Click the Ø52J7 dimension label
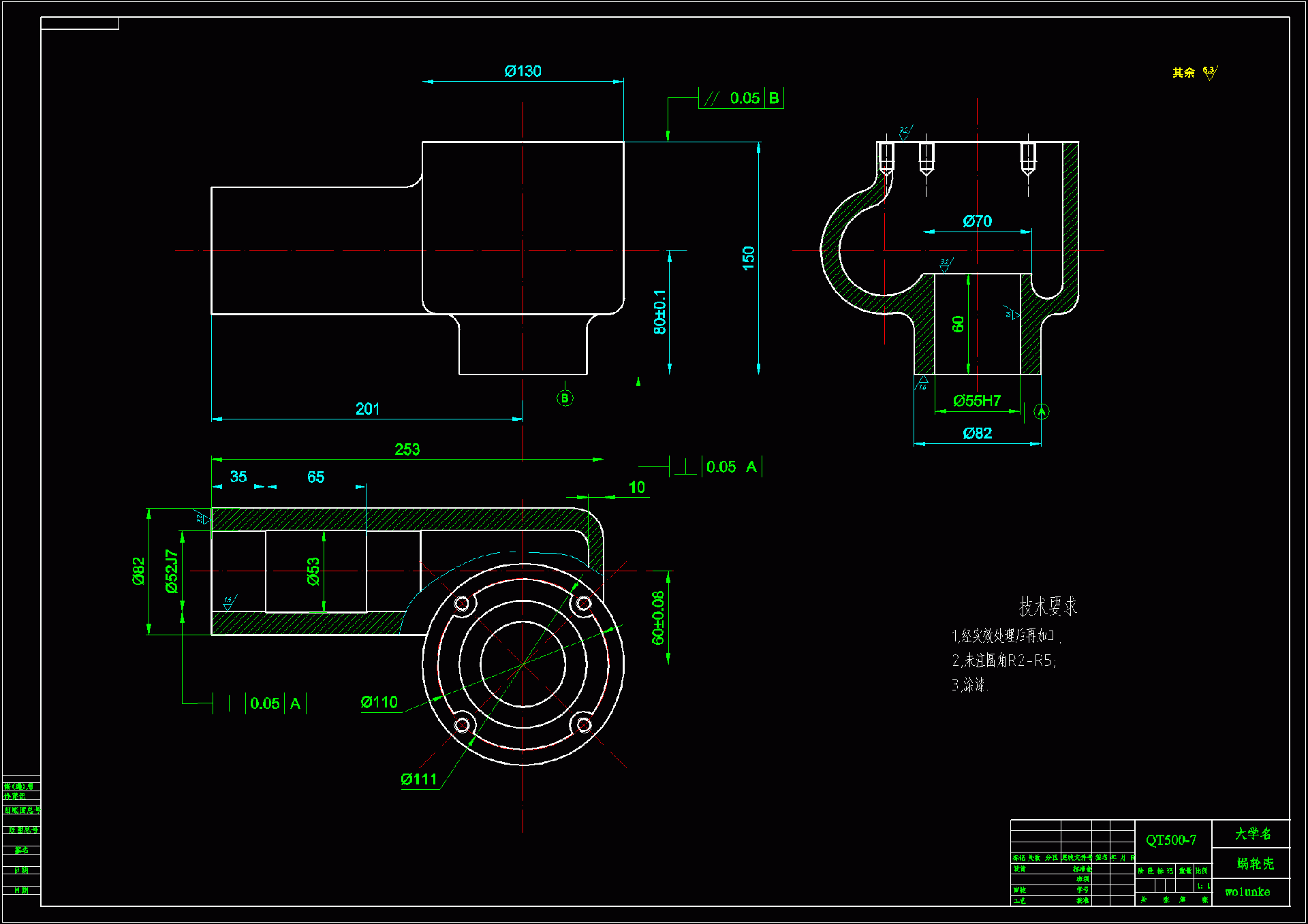1308x924 pixels. [171, 571]
